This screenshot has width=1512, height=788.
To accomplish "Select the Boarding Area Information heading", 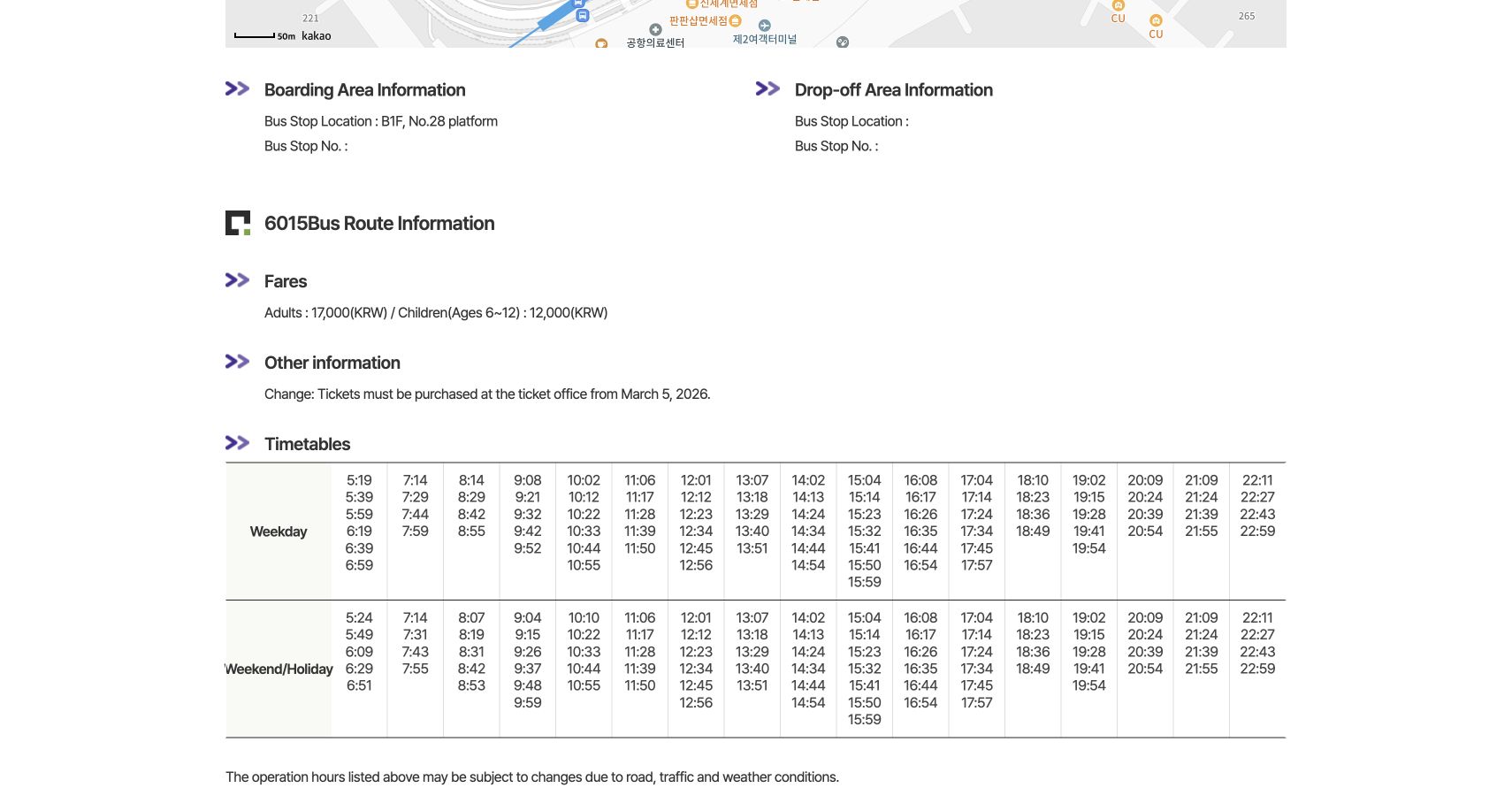I will tap(364, 89).
